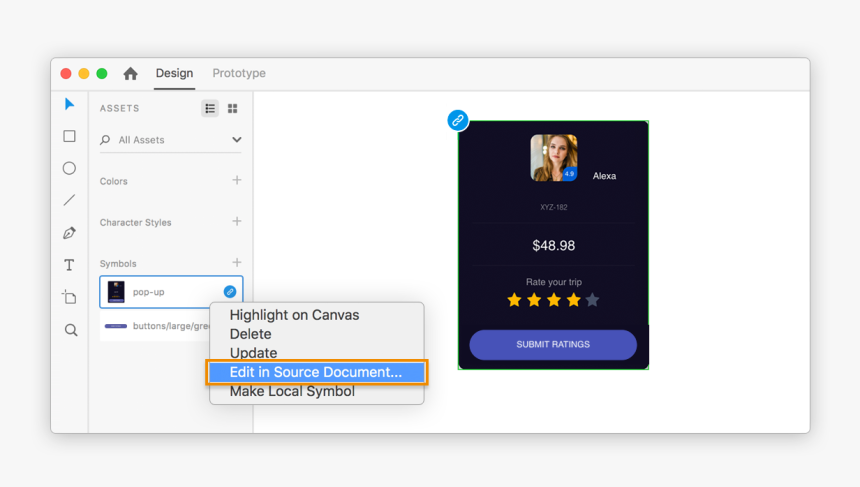Choose Edit in Source Document menu item
The image size is (860, 487).
(x=316, y=372)
